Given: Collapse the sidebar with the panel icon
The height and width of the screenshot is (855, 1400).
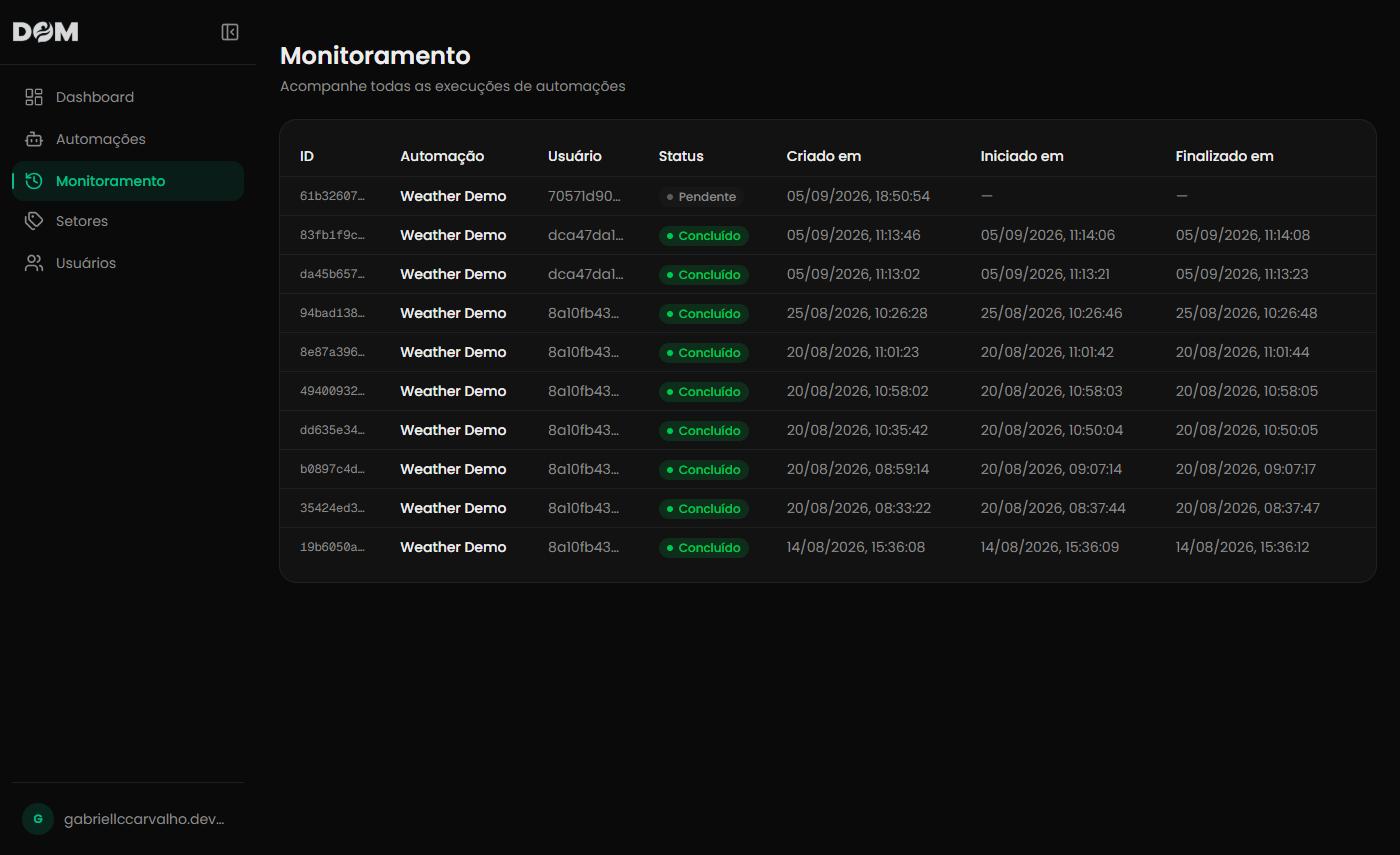Looking at the screenshot, I should tap(230, 32).
